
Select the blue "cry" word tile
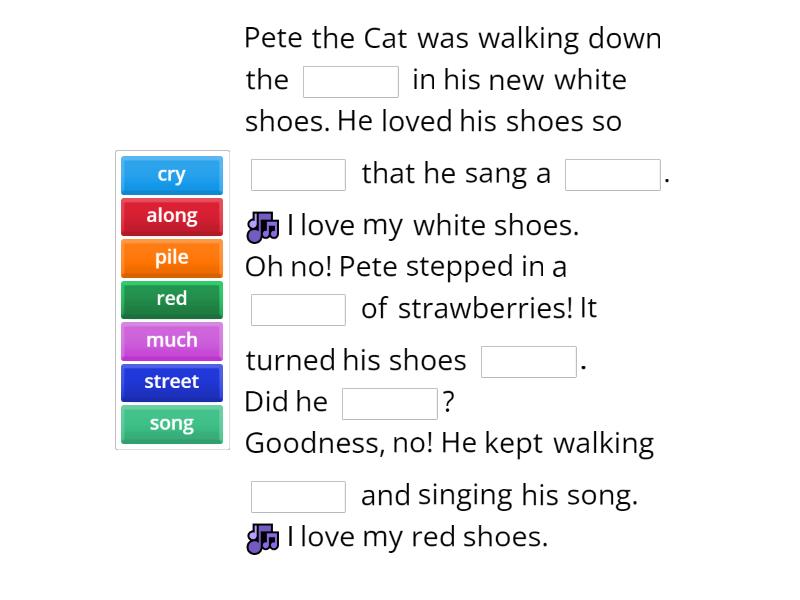(x=171, y=174)
